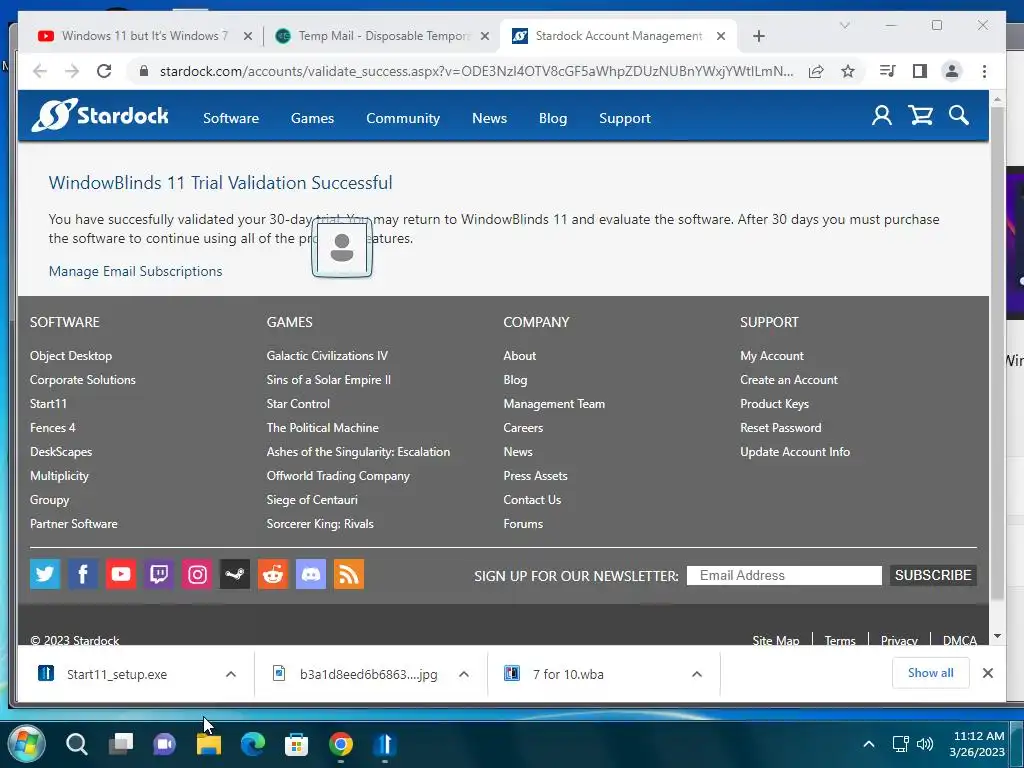Show hidden system tray icons
Viewport: 1024px width, 768px height.
coord(869,744)
